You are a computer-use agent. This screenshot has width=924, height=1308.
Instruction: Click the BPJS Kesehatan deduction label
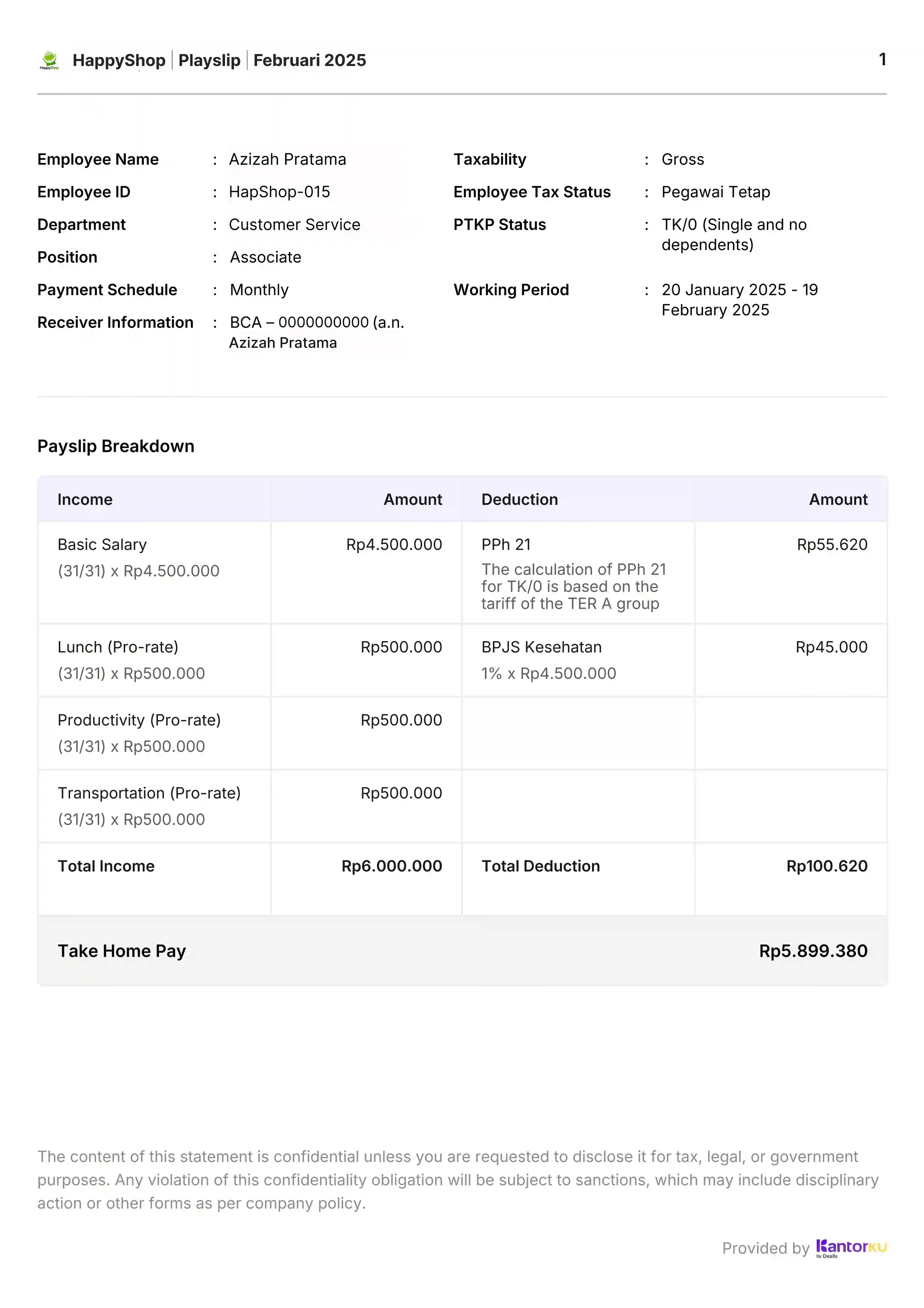[x=541, y=647]
